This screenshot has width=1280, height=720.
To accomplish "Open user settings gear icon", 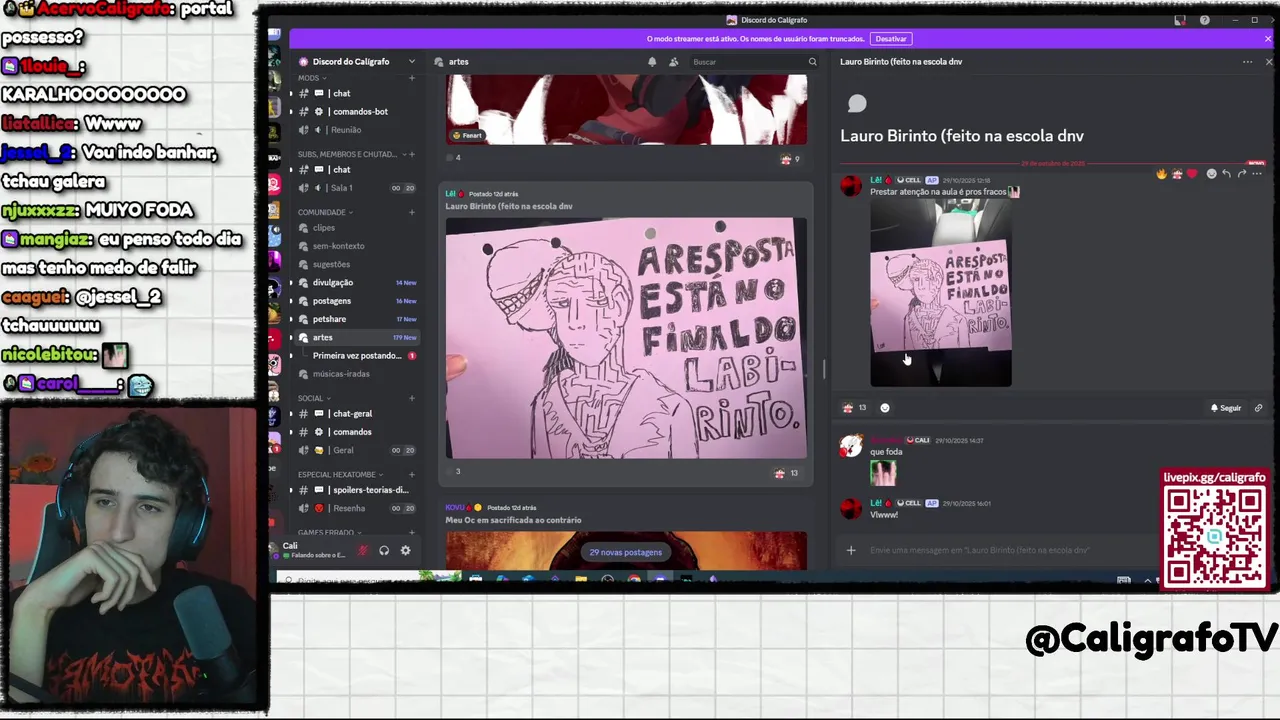I will point(405,550).
